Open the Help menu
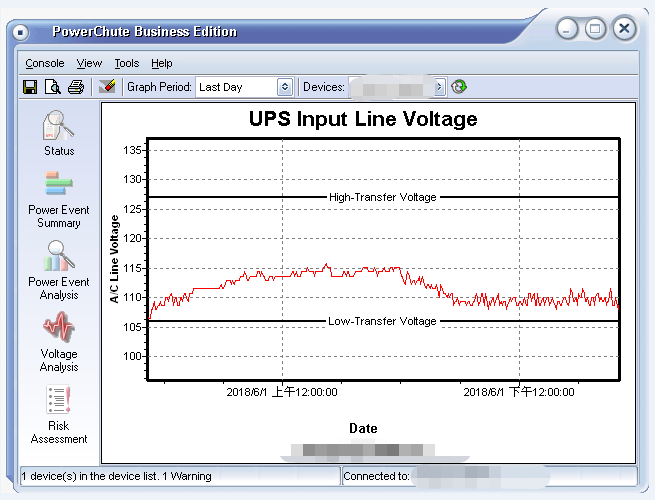 tap(162, 63)
